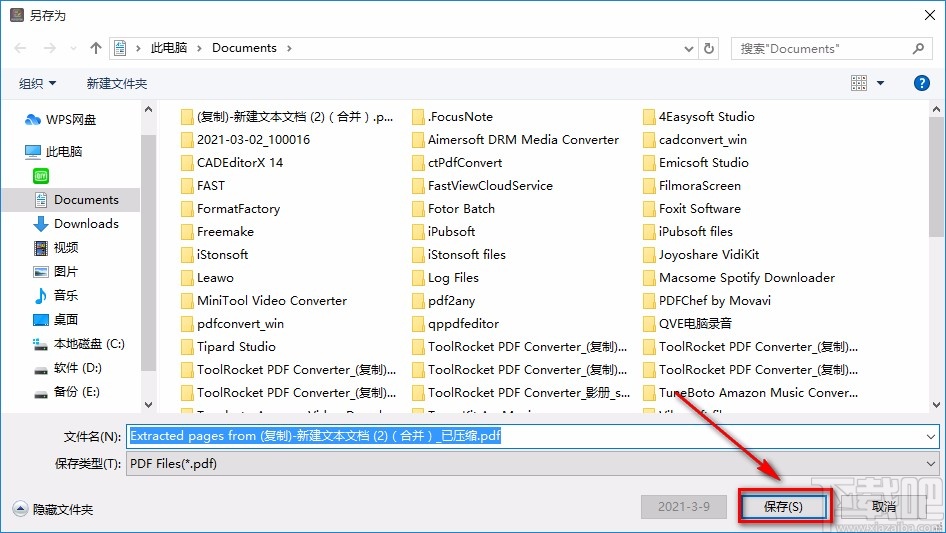Select the QVE电脑录音 folder
This screenshot has height=533, width=946.
point(688,324)
